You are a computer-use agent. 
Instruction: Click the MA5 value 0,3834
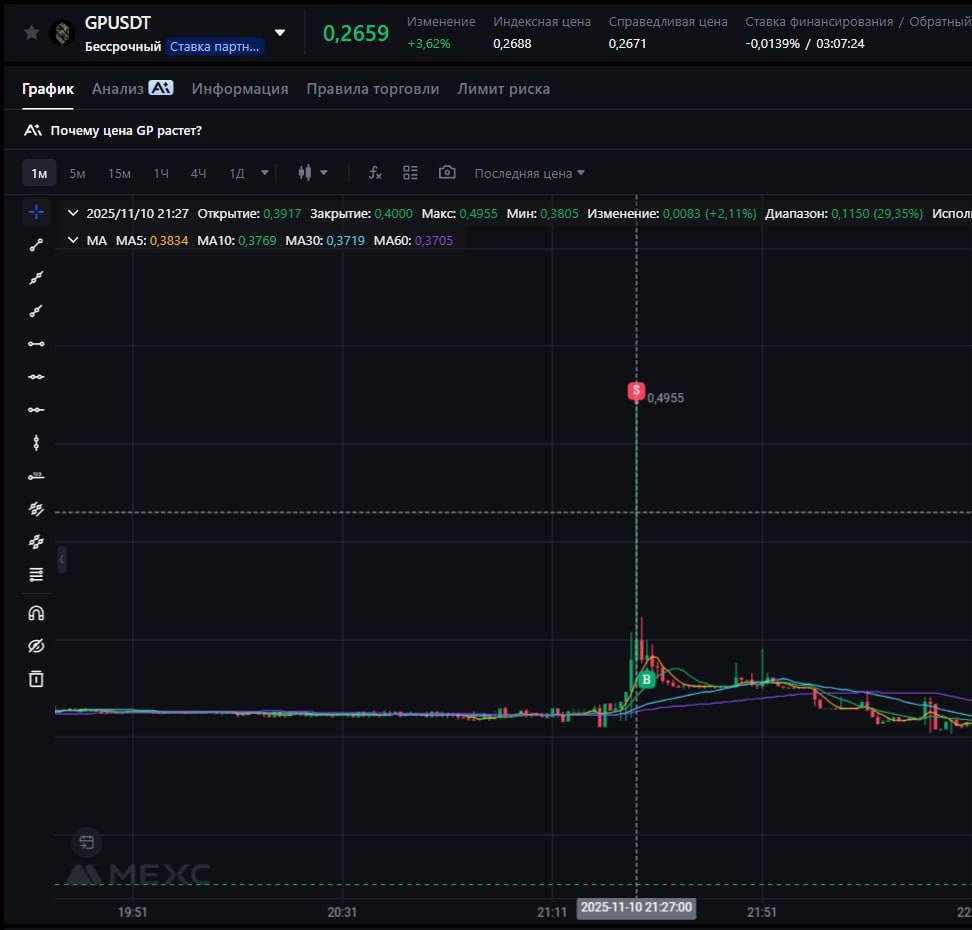click(169, 241)
